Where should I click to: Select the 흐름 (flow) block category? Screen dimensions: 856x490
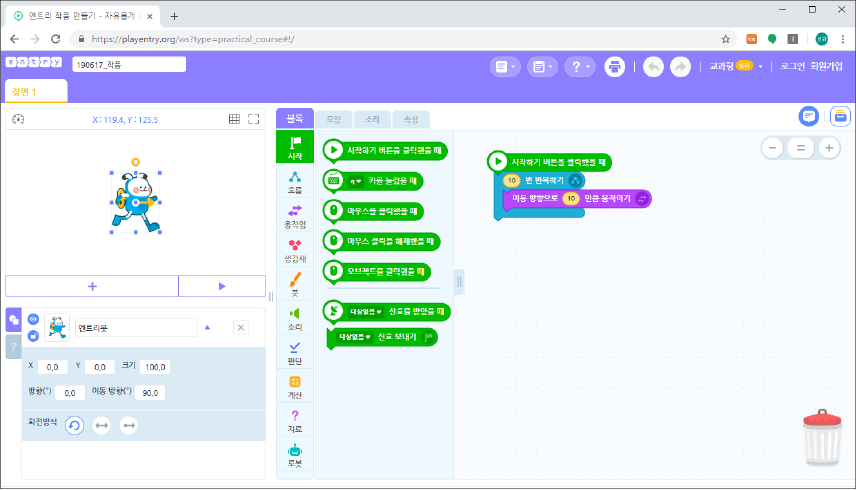pyautogui.click(x=295, y=181)
